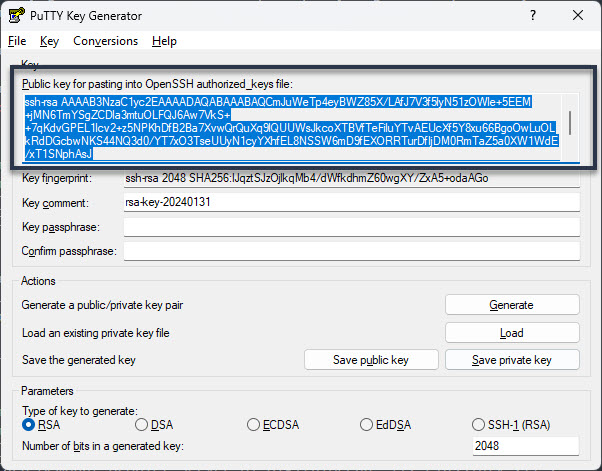Open the Conversions menu
This screenshot has width=602, height=471.
105,41
